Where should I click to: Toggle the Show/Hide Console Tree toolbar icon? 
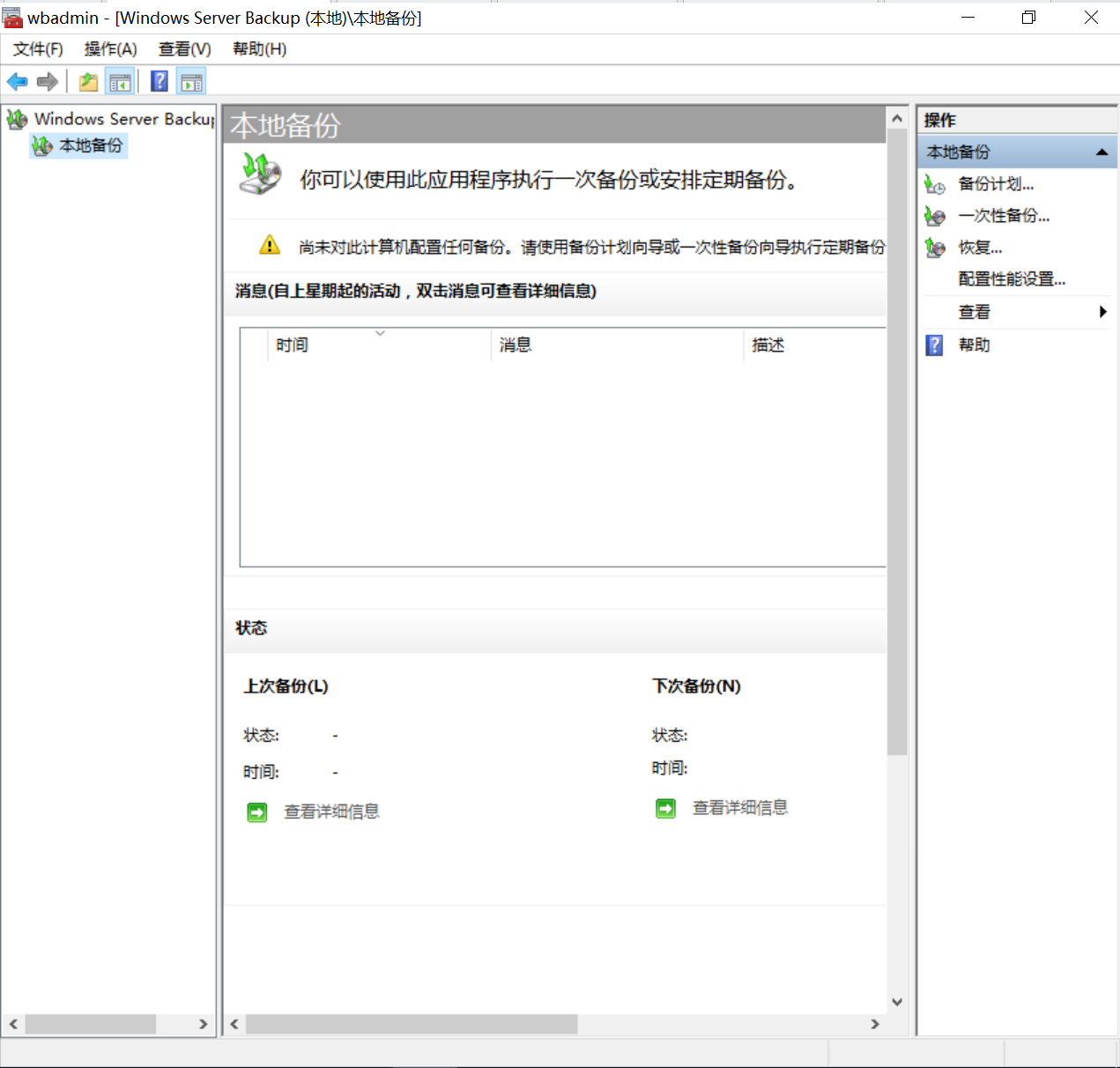[120, 82]
